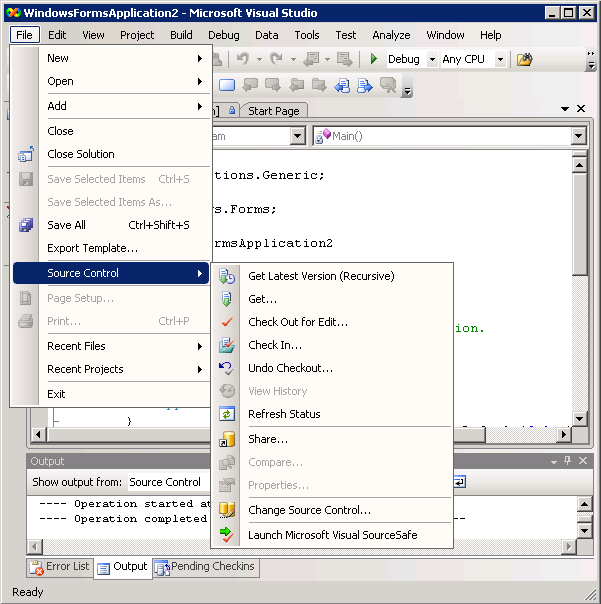This screenshot has width=601, height=604.
Task: Click the Undo Checkout arrow icon
Action: coord(227,368)
